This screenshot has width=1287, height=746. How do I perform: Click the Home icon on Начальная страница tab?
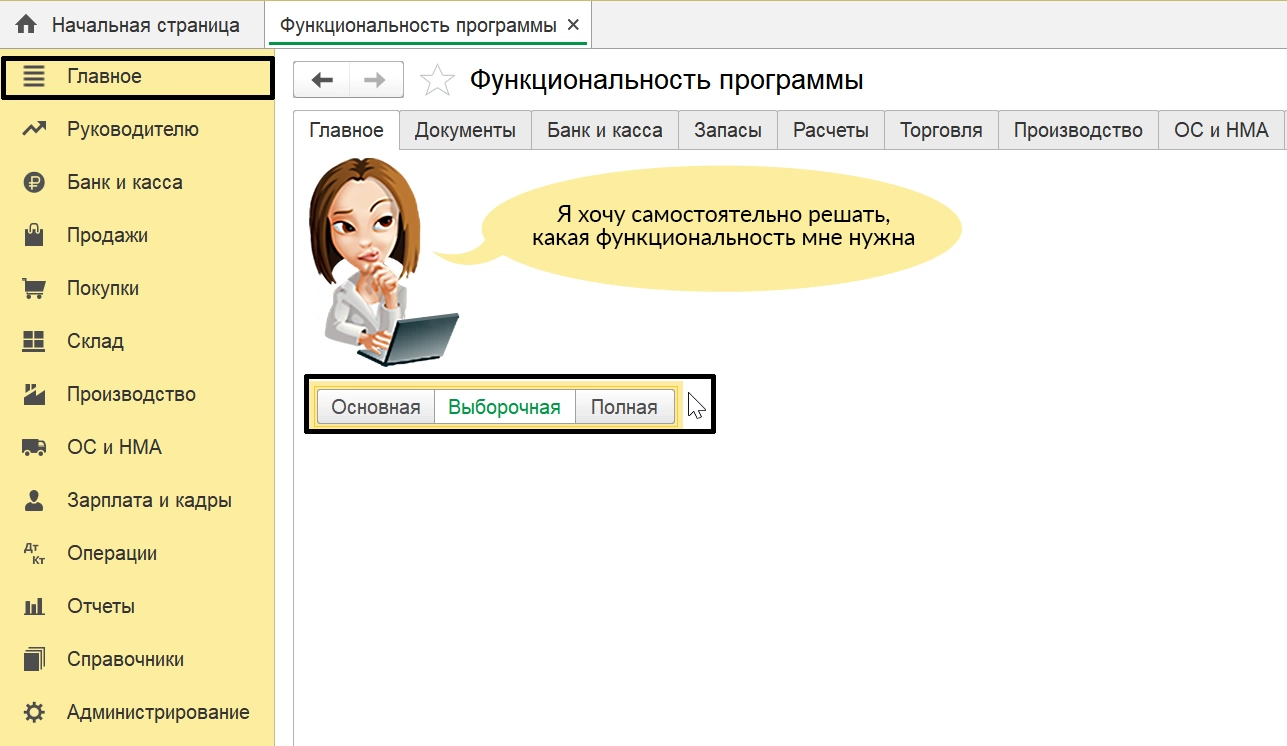(26, 25)
